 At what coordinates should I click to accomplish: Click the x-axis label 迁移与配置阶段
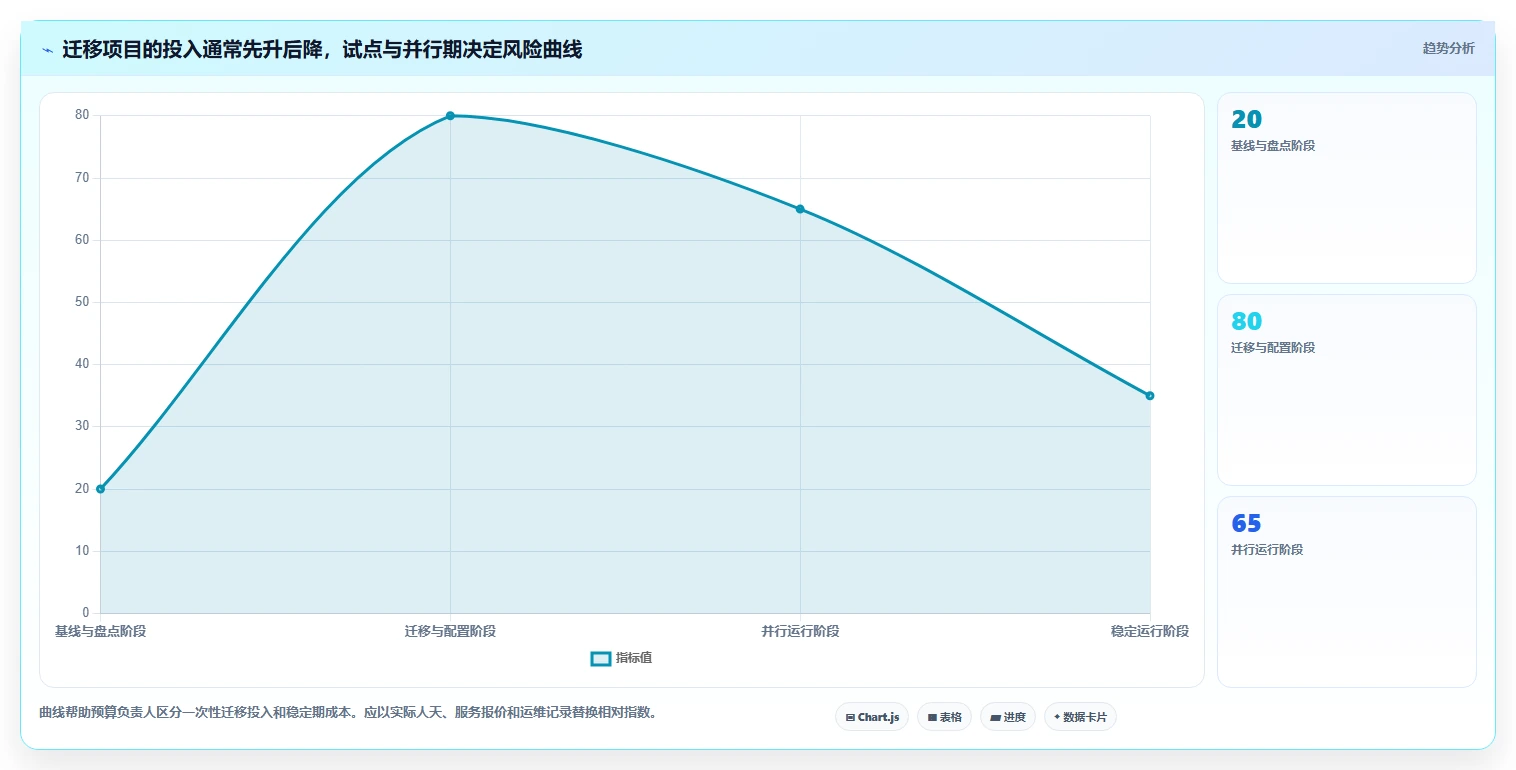point(450,631)
